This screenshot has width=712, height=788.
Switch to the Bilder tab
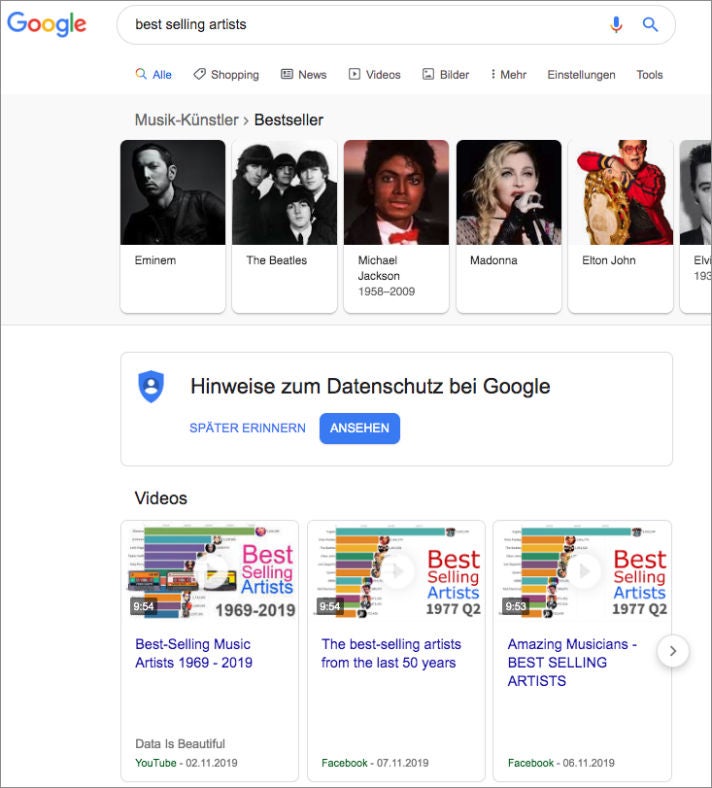pyautogui.click(x=445, y=75)
